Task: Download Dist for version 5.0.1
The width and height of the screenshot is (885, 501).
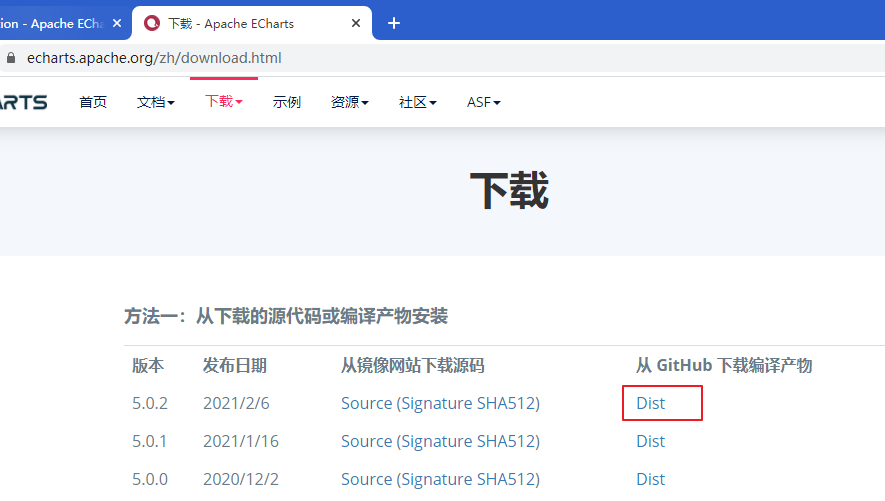Action: point(651,441)
